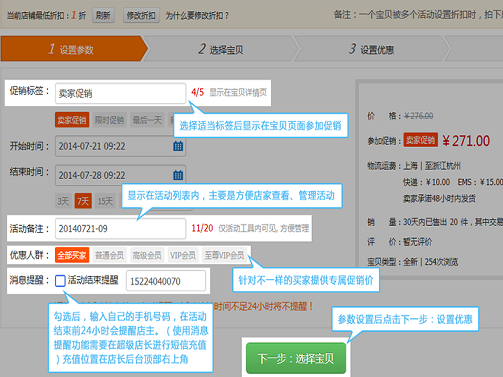Select the VIP会员 audience option
503x377 pixels.
[183, 255]
